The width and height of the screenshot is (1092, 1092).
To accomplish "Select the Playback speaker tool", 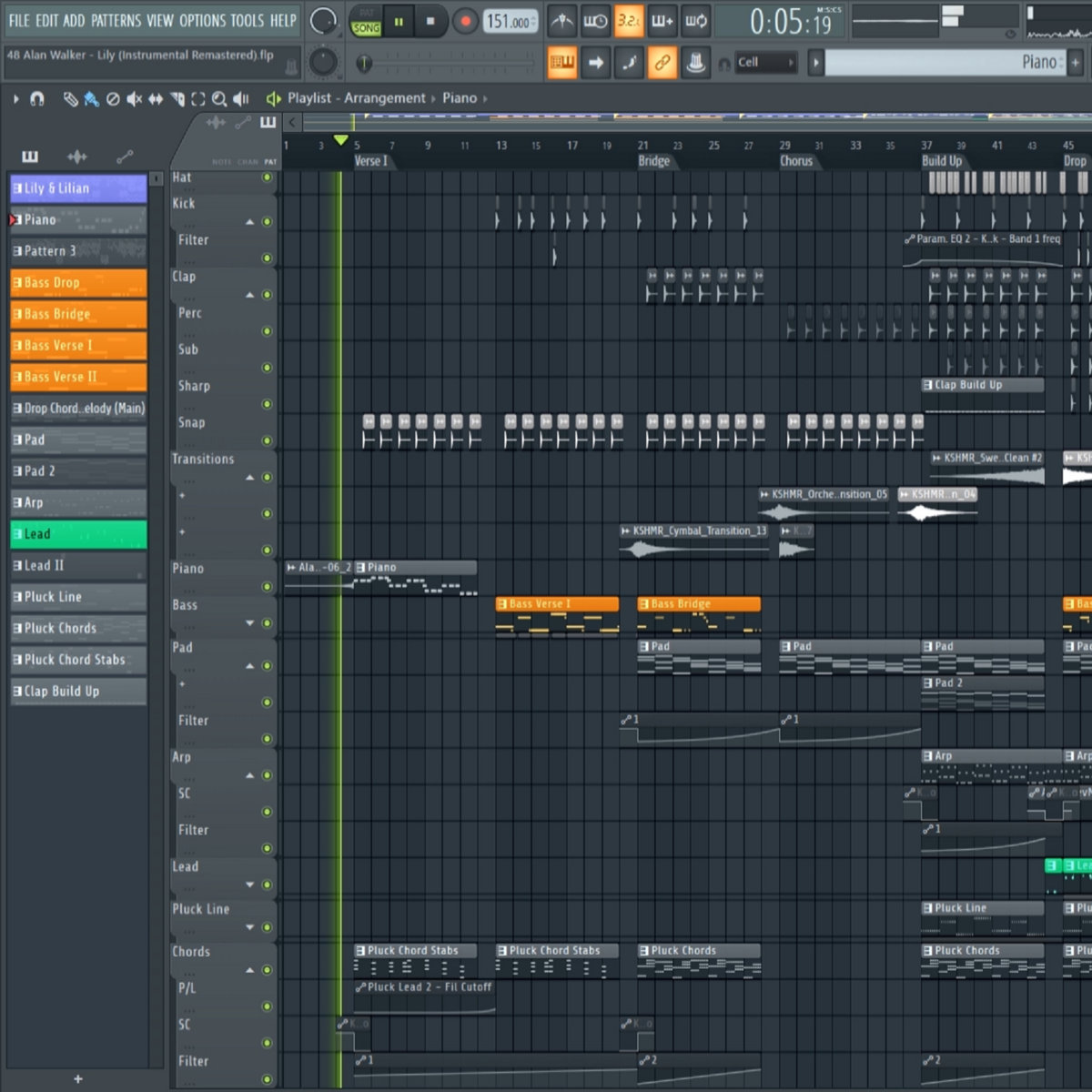I will click(x=241, y=99).
